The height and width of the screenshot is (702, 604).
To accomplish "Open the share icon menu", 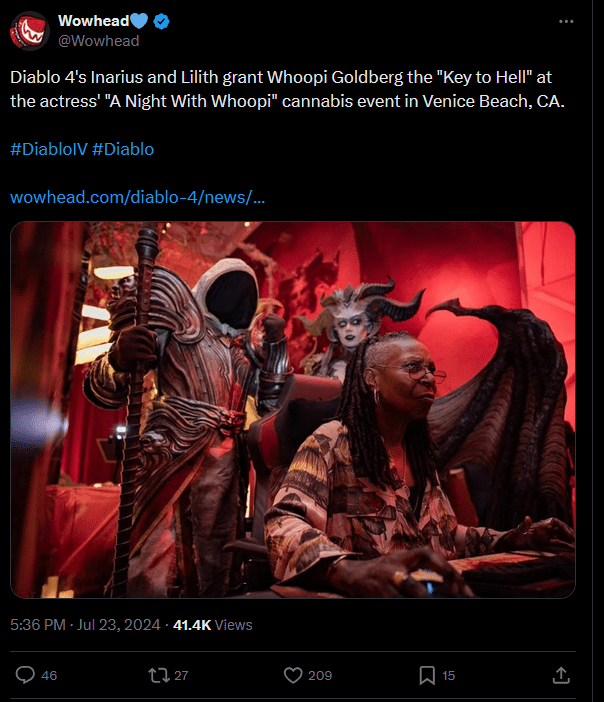I will tap(561, 675).
